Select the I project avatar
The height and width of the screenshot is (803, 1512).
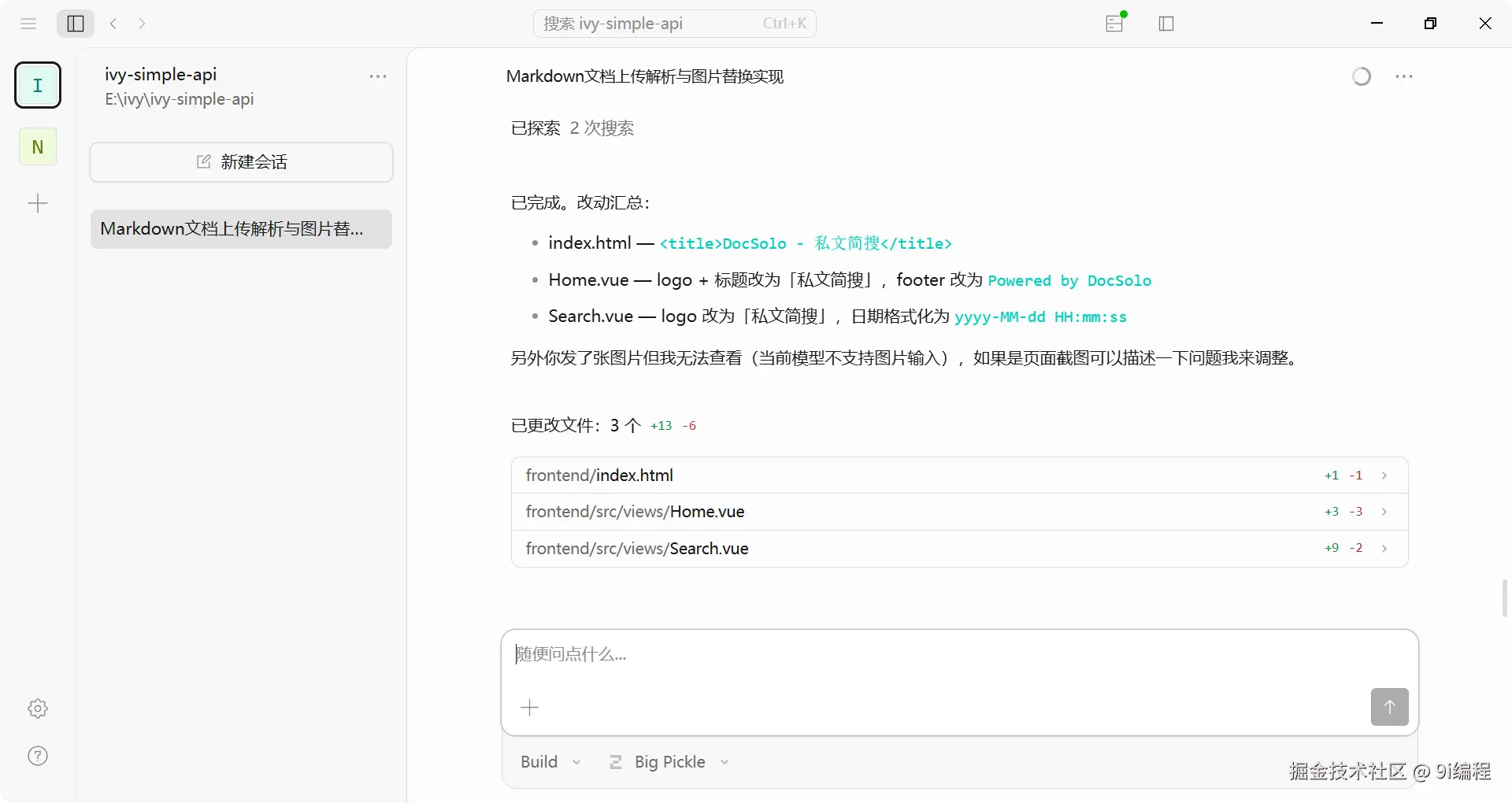click(38, 85)
